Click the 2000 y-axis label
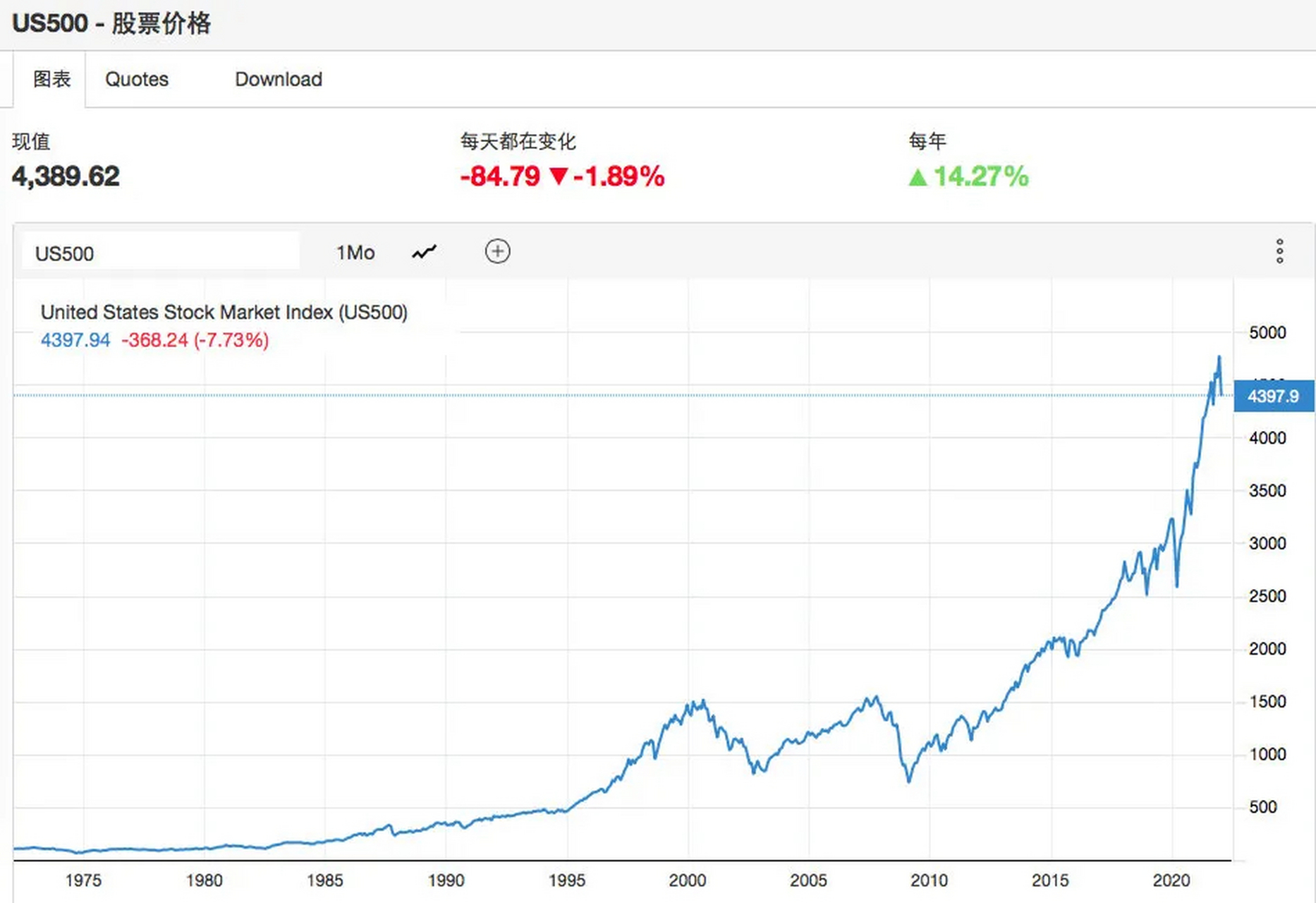Viewport: 1316px width, 903px height. (1267, 649)
